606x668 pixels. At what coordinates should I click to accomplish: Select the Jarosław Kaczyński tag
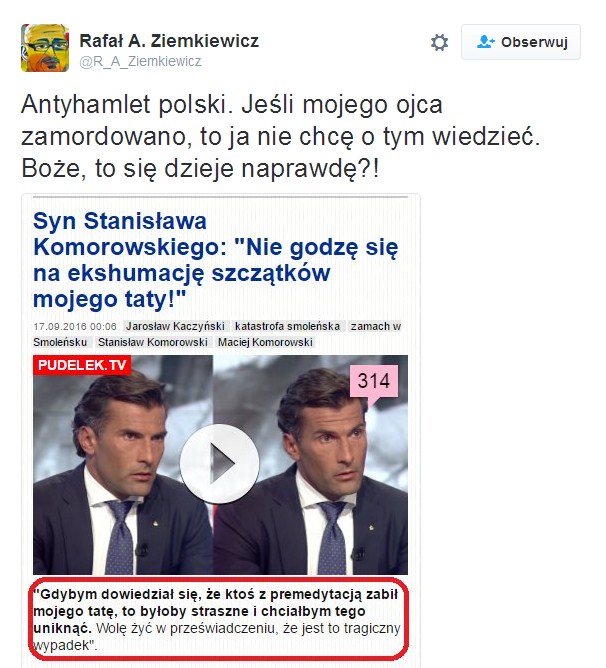[176, 326]
